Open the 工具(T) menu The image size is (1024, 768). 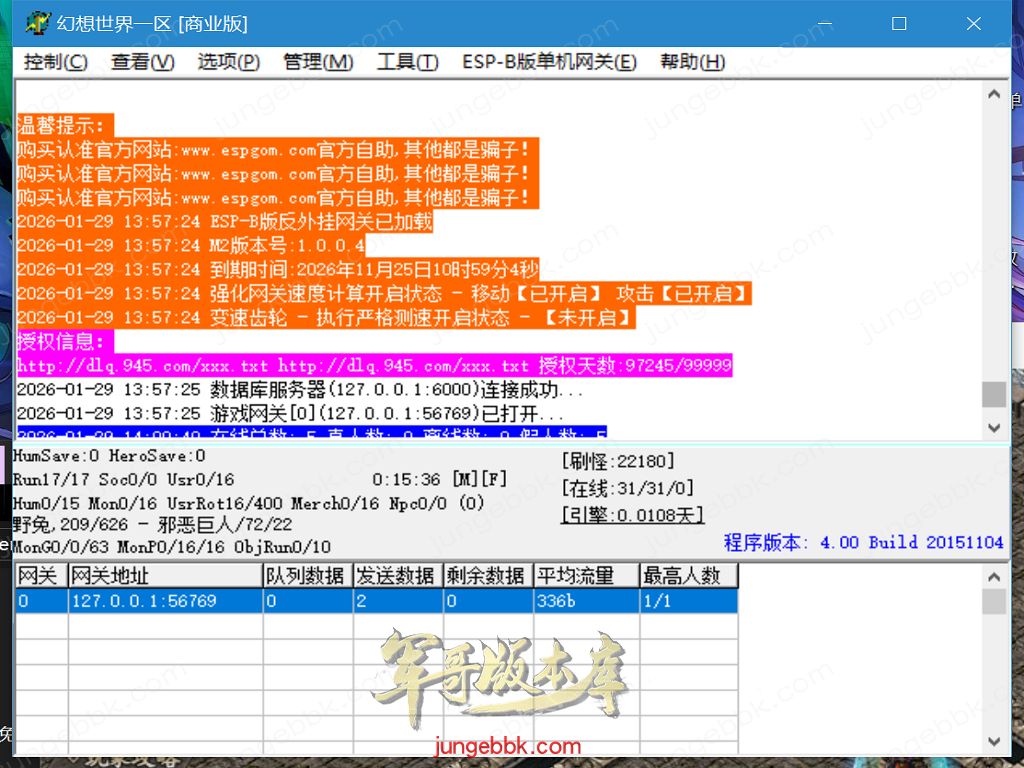click(407, 62)
